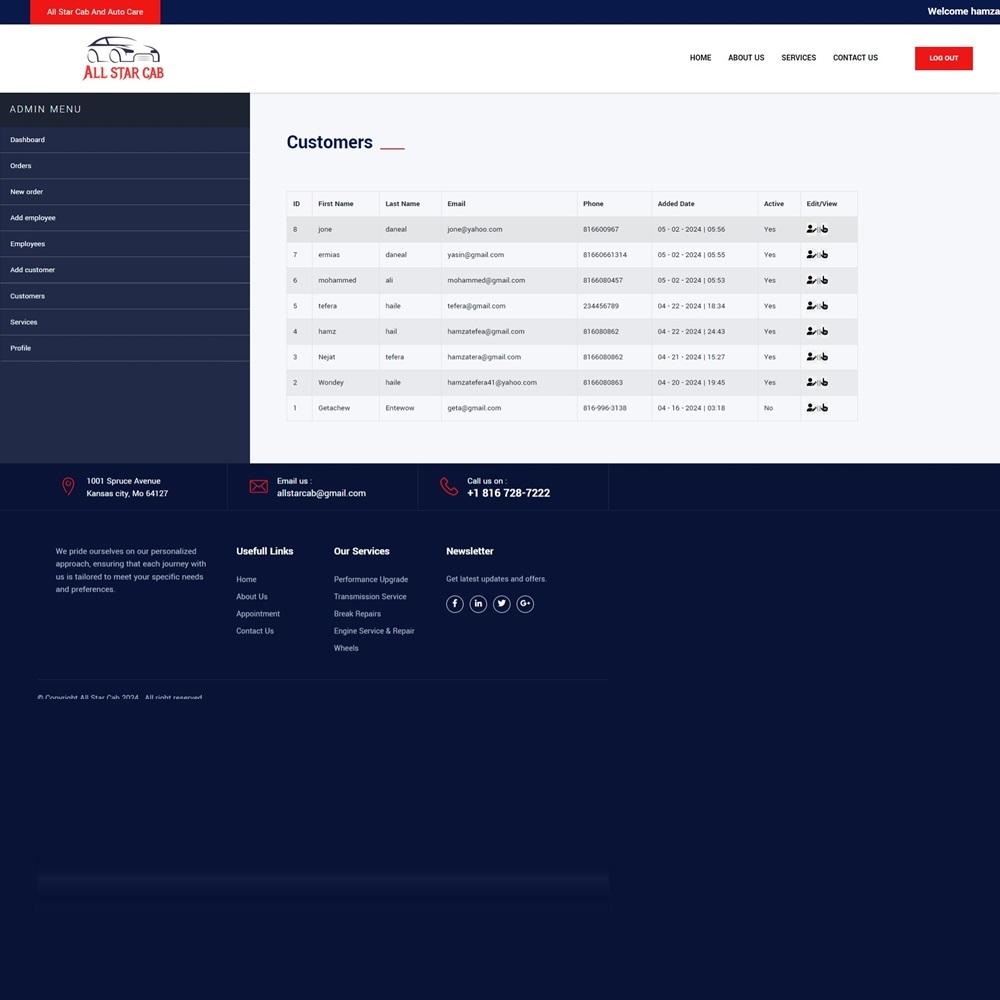
Task: Click the red envelope email icon
Action: tap(258, 486)
